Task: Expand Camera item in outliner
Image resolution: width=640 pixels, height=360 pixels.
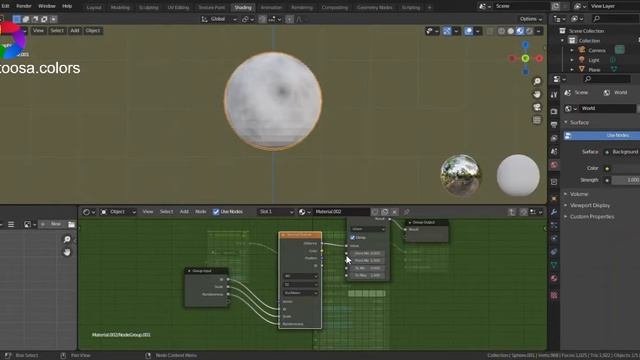Action: pos(572,50)
